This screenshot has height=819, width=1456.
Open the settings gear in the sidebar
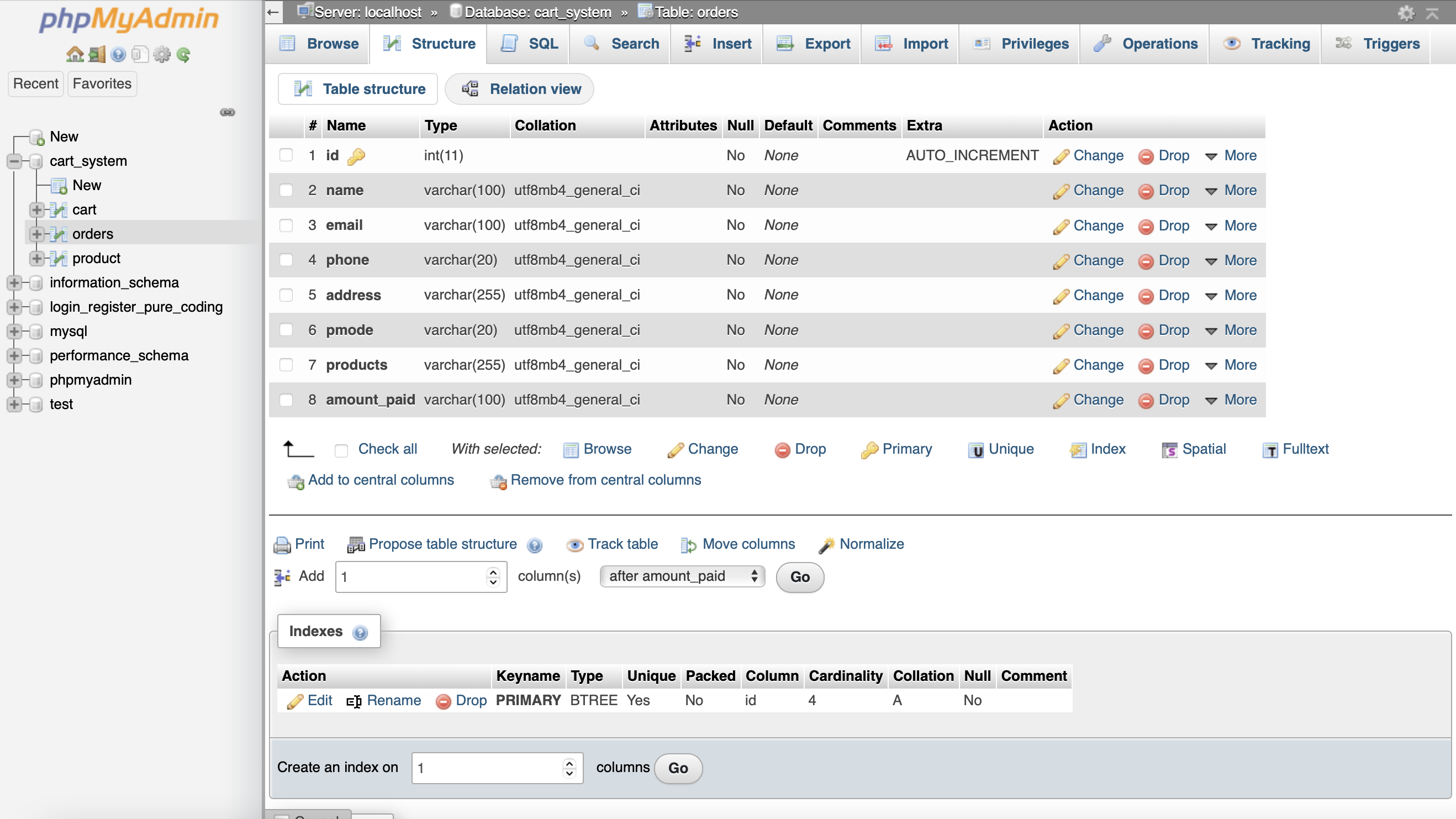pyautogui.click(x=162, y=54)
